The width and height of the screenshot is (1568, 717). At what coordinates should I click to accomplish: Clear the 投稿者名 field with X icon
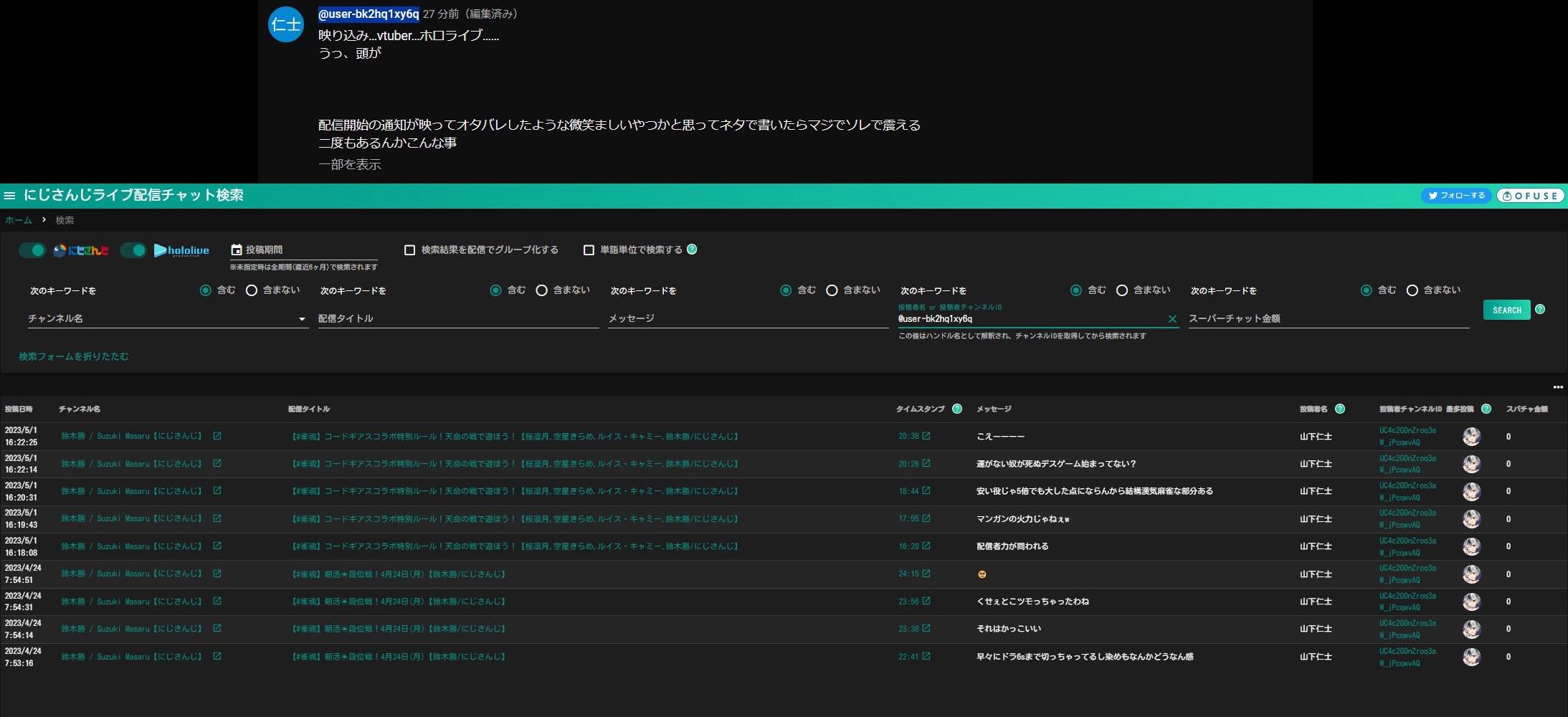tap(1172, 319)
